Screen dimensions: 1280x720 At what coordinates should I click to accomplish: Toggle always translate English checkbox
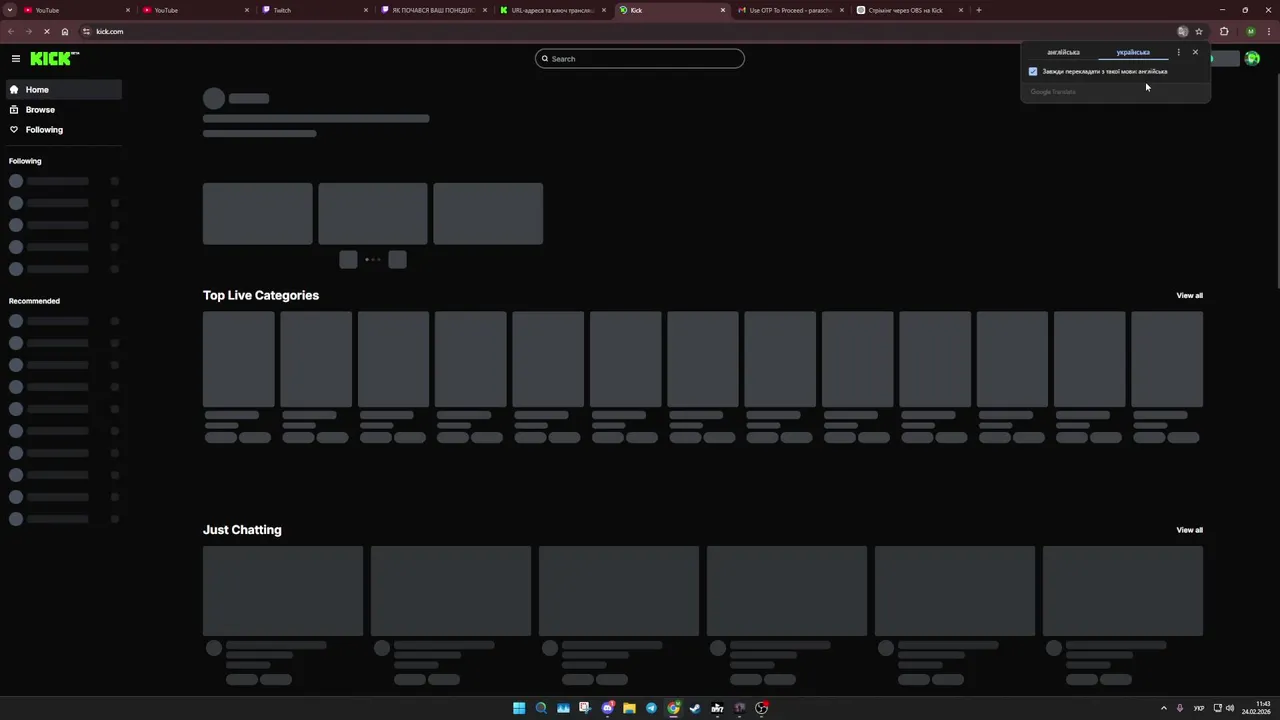tap(1033, 72)
